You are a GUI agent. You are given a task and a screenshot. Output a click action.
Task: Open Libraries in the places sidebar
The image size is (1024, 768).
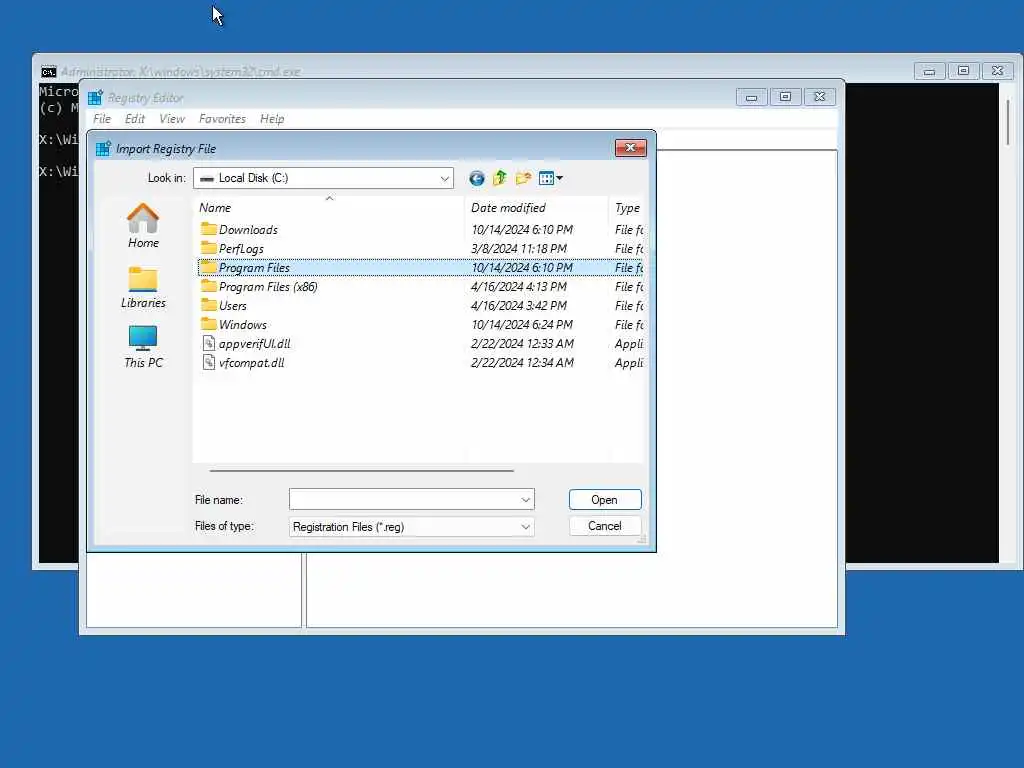[143, 287]
